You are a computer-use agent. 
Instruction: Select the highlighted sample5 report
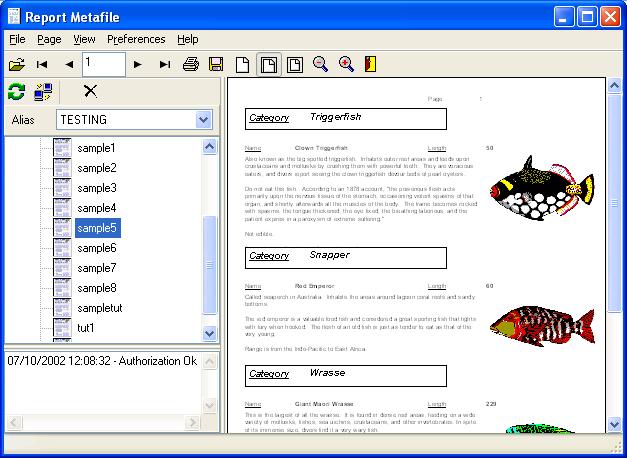coord(98,228)
